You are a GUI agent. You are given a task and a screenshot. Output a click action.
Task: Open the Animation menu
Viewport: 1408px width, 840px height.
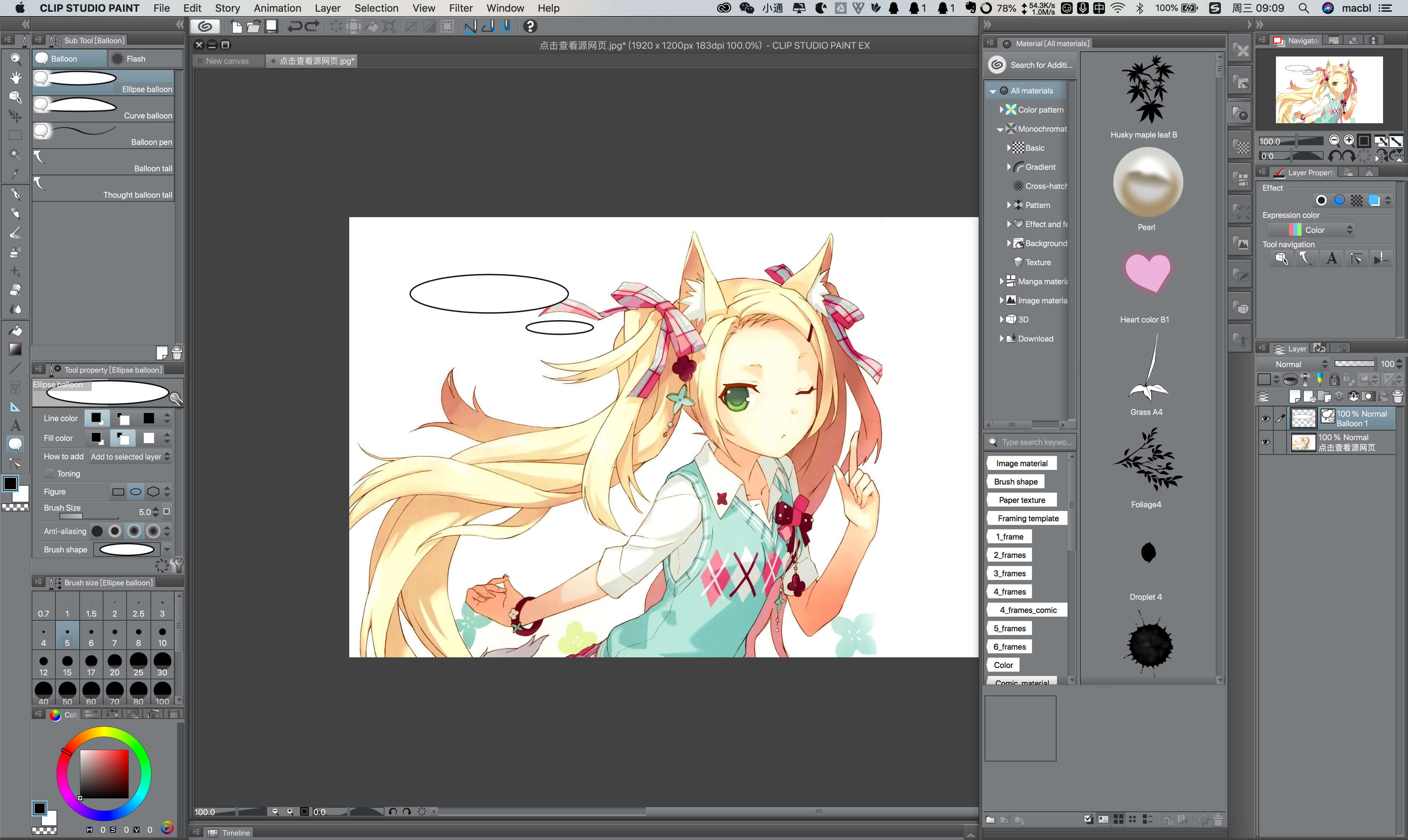pos(277,8)
